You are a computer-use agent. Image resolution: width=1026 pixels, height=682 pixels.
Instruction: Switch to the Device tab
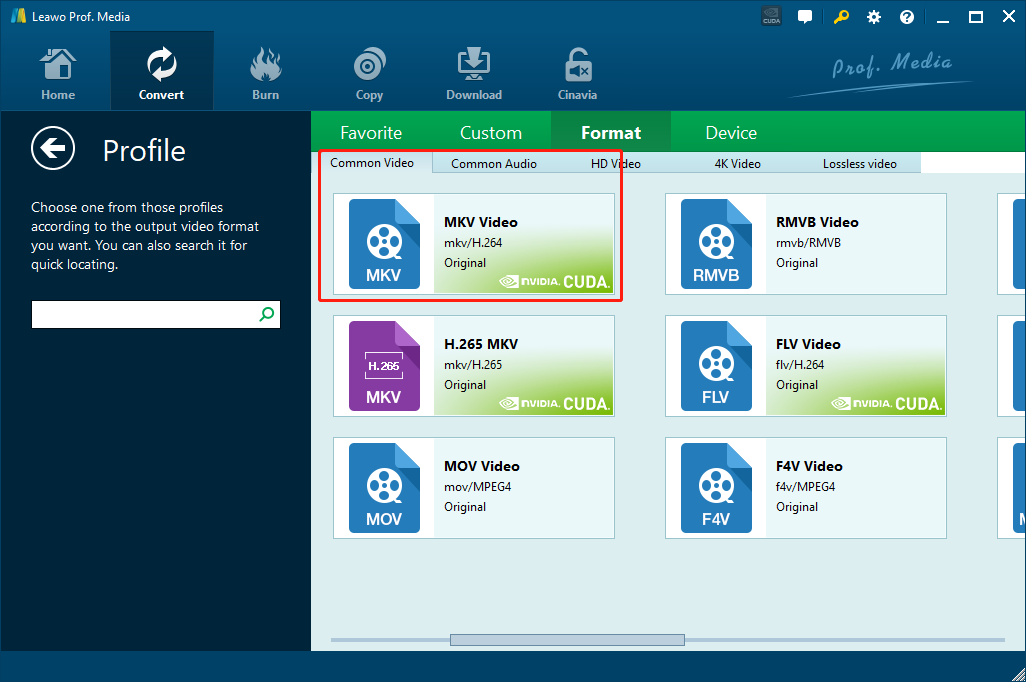[x=731, y=133]
